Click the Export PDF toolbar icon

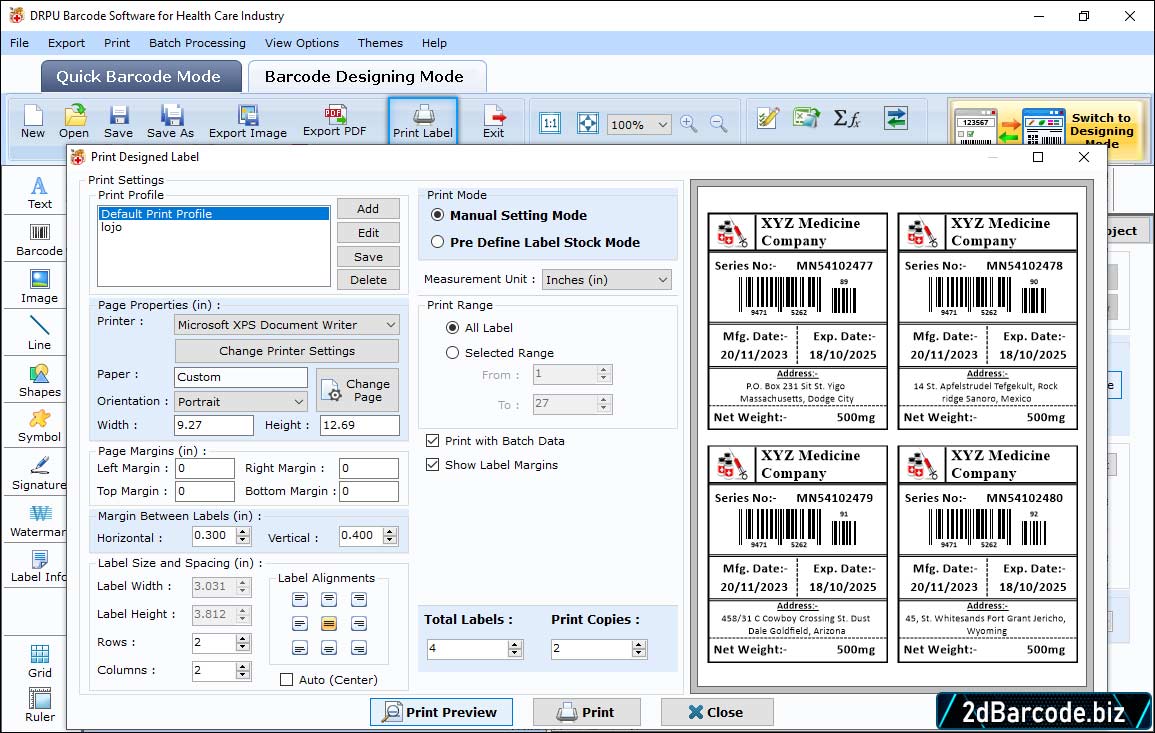(x=334, y=120)
